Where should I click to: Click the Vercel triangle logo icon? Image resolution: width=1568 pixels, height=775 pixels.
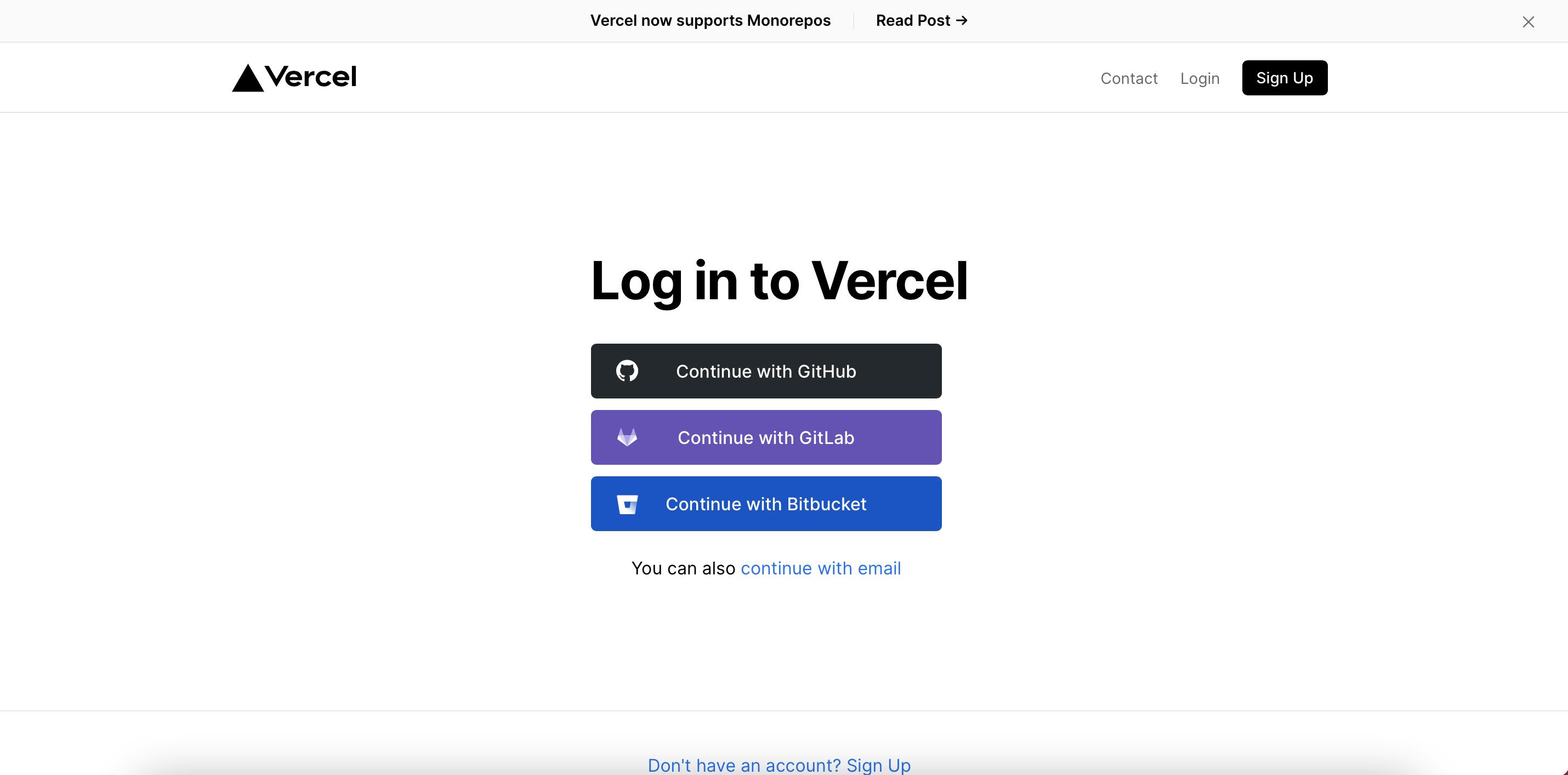(248, 78)
